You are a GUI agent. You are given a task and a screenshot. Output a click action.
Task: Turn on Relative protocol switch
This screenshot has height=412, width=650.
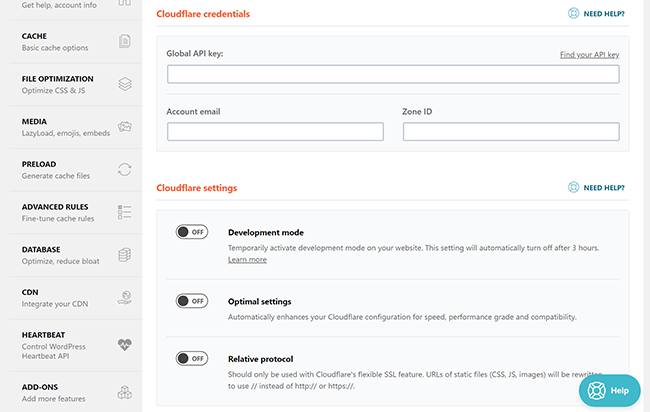point(192,358)
